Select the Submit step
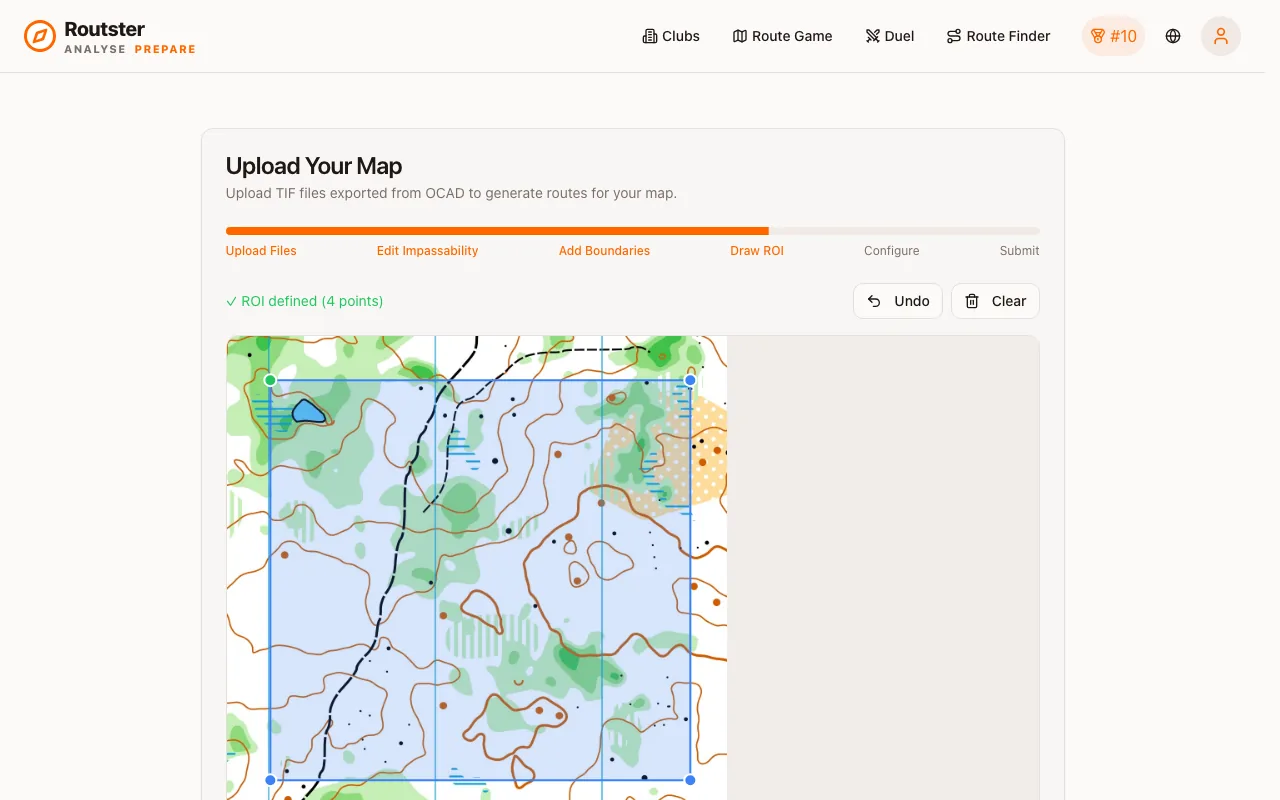 click(x=1019, y=251)
